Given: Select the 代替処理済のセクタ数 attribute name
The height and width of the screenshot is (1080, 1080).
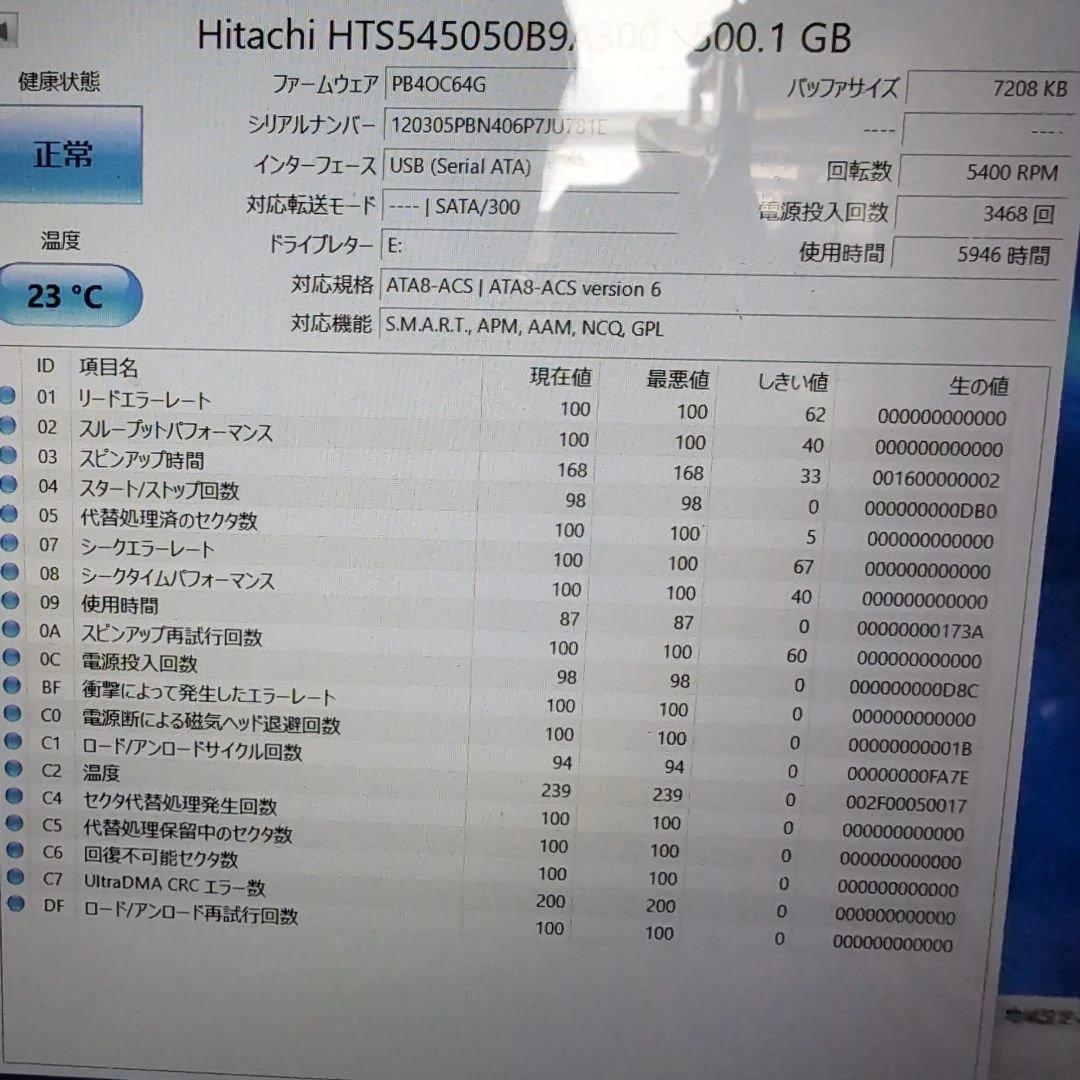Looking at the screenshot, I should pyautogui.click(x=169, y=519).
